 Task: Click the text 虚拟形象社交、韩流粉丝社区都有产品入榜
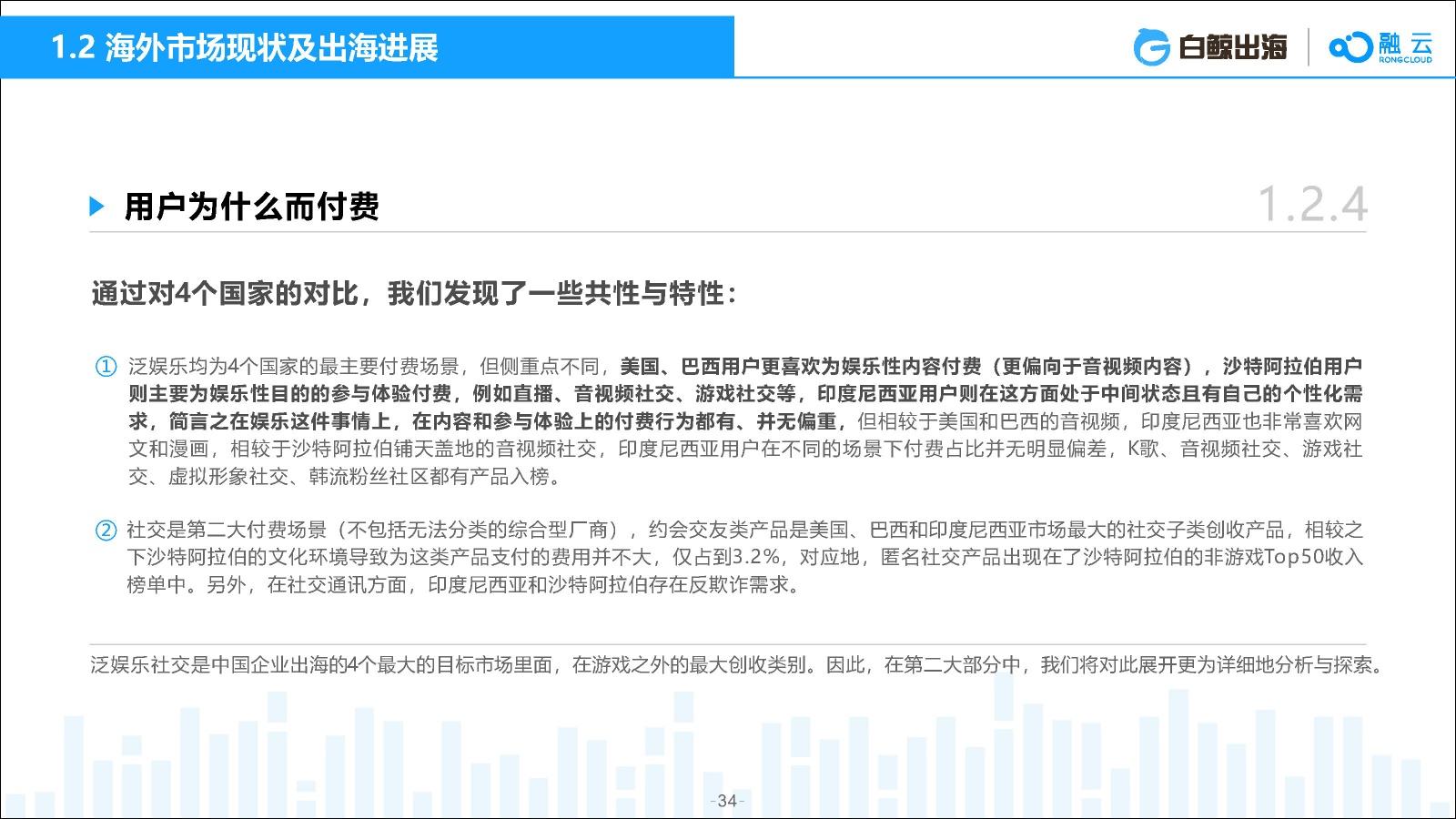pos(359,476)
